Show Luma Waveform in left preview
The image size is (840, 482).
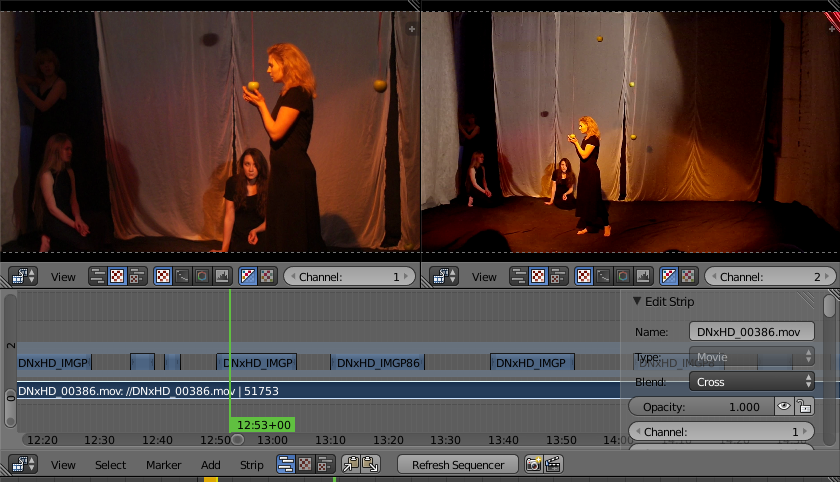(182, 276)
